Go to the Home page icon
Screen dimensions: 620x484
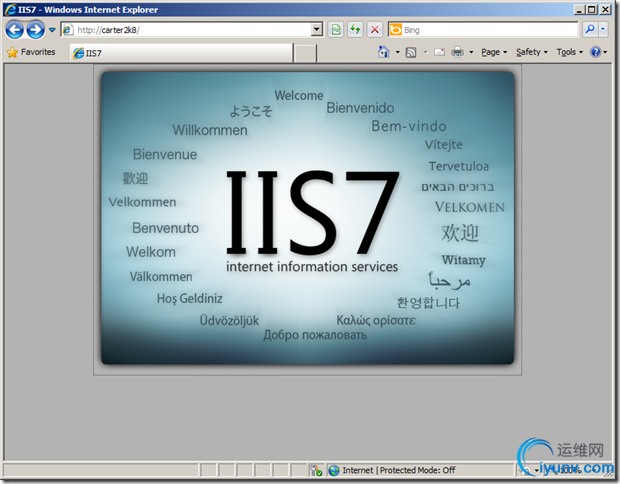pos(384,52)
